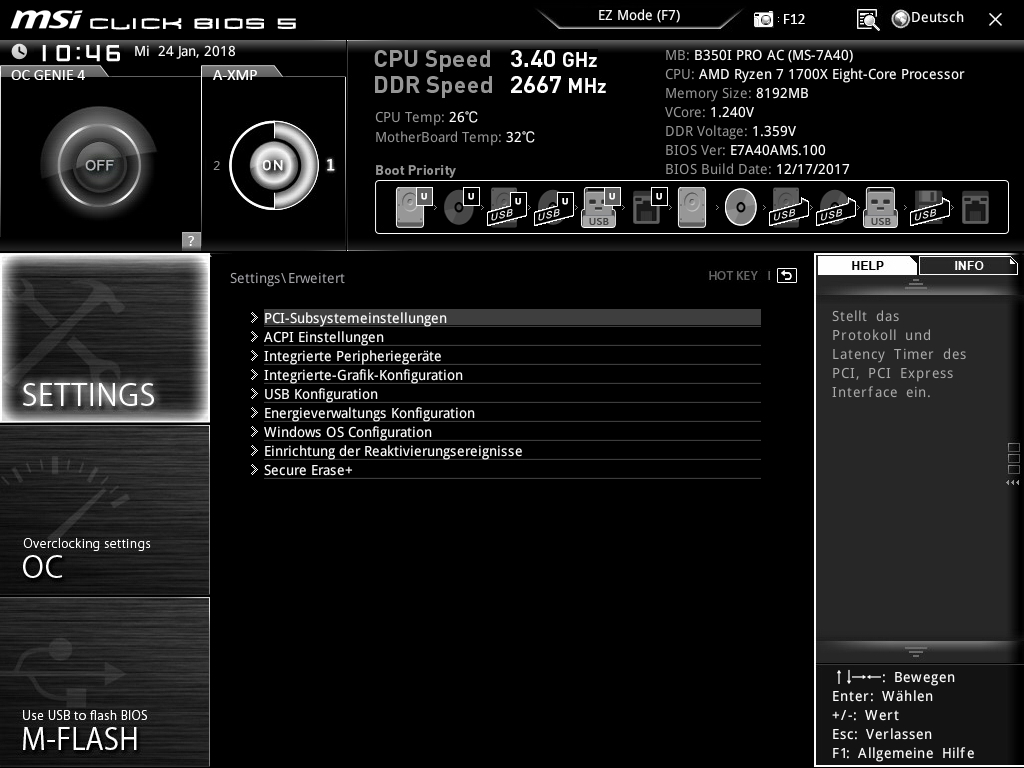Open the BIOS search magnifier icon
This screenshot has height=768, width=1024.
(867, 20)
